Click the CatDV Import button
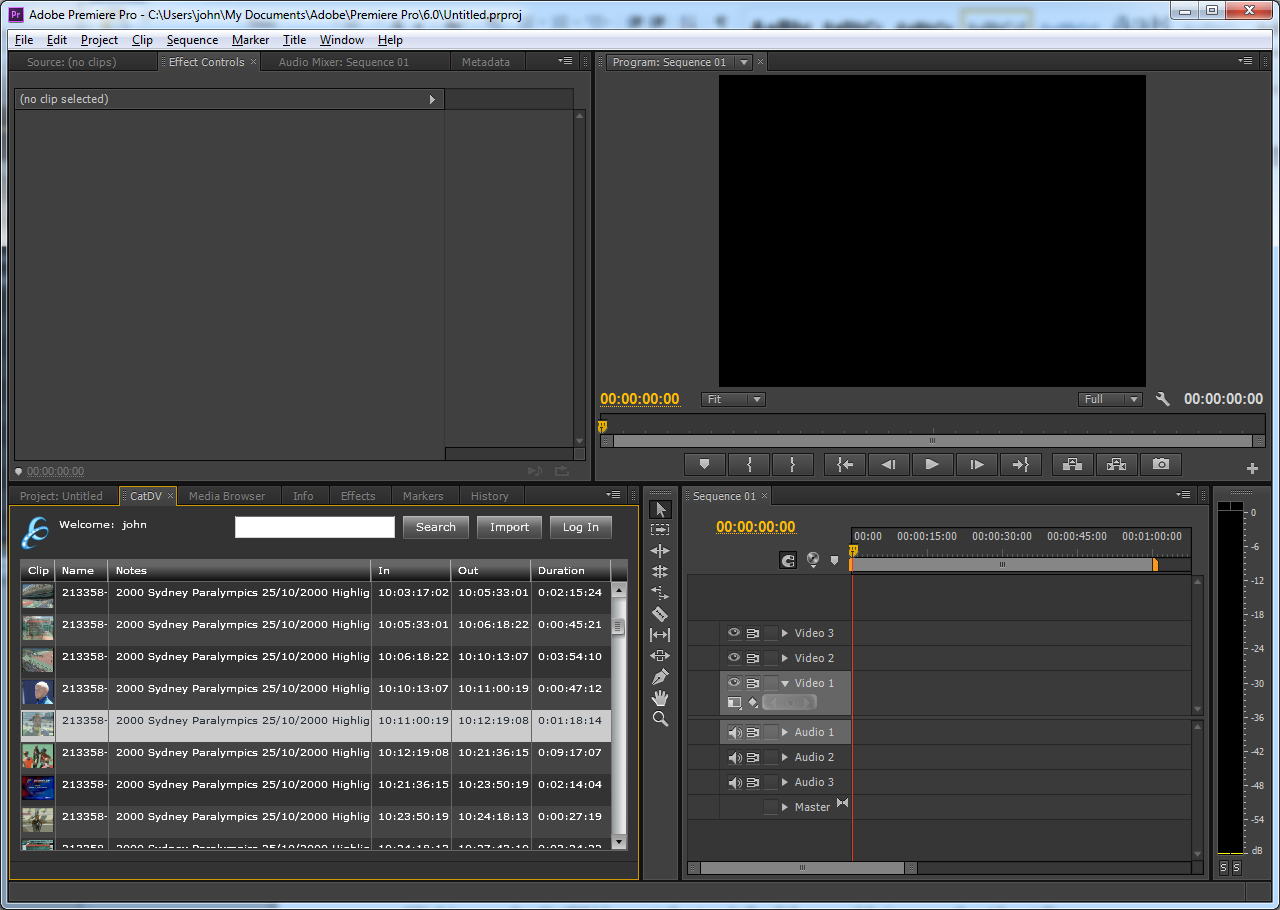This screenshot has height=910, width=1280. tap(509, 527)
